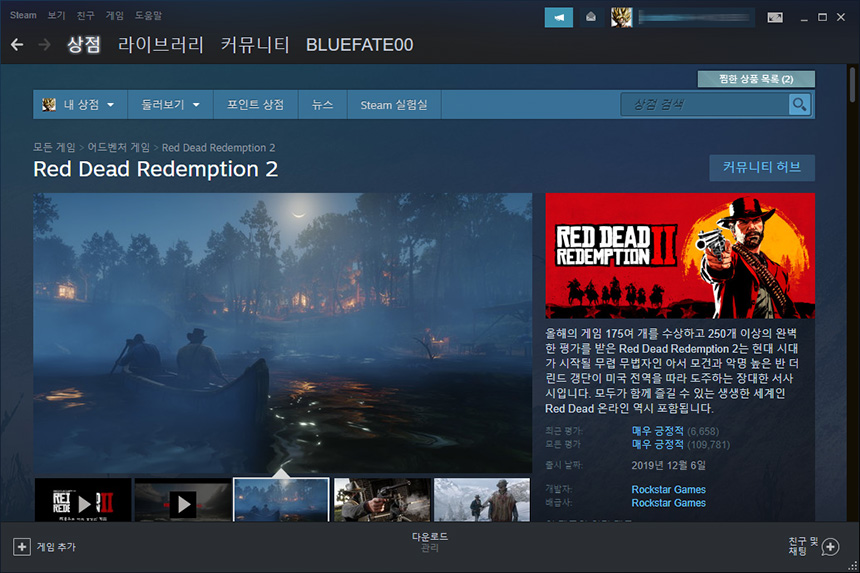This screenshot has height=573, width=860.
Task: Open the BLUEFATE00 profile tab
Action: (359, 45)
